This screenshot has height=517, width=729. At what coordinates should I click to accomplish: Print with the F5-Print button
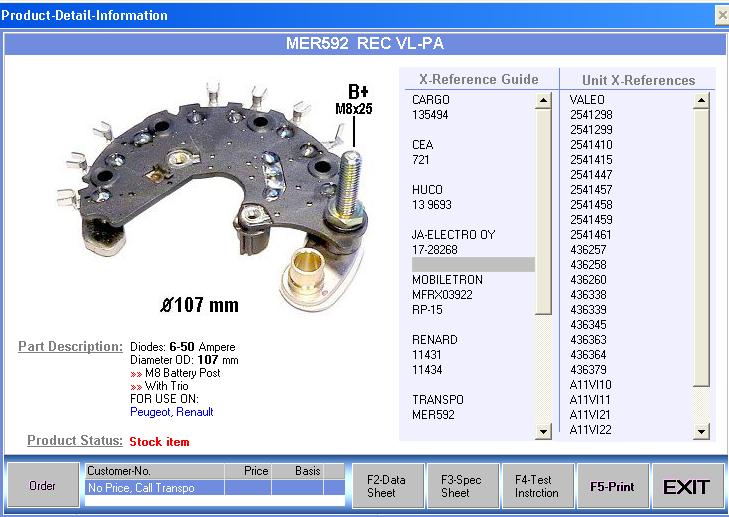click(612, 486)
